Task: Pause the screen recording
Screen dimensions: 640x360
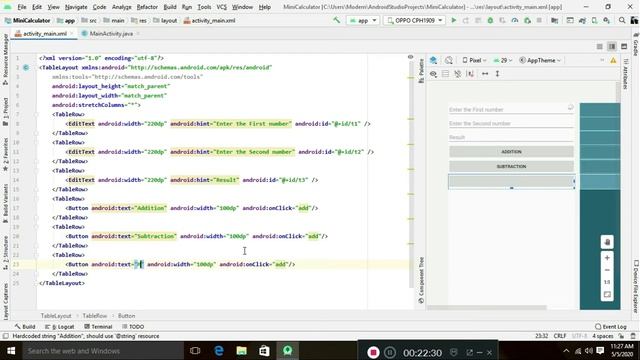Action: (x=390, y=352)
